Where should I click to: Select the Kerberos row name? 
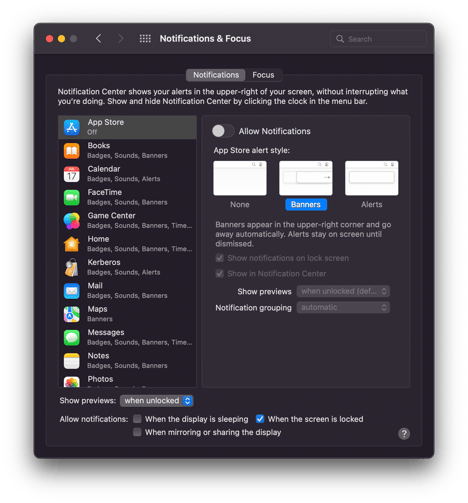104,262
